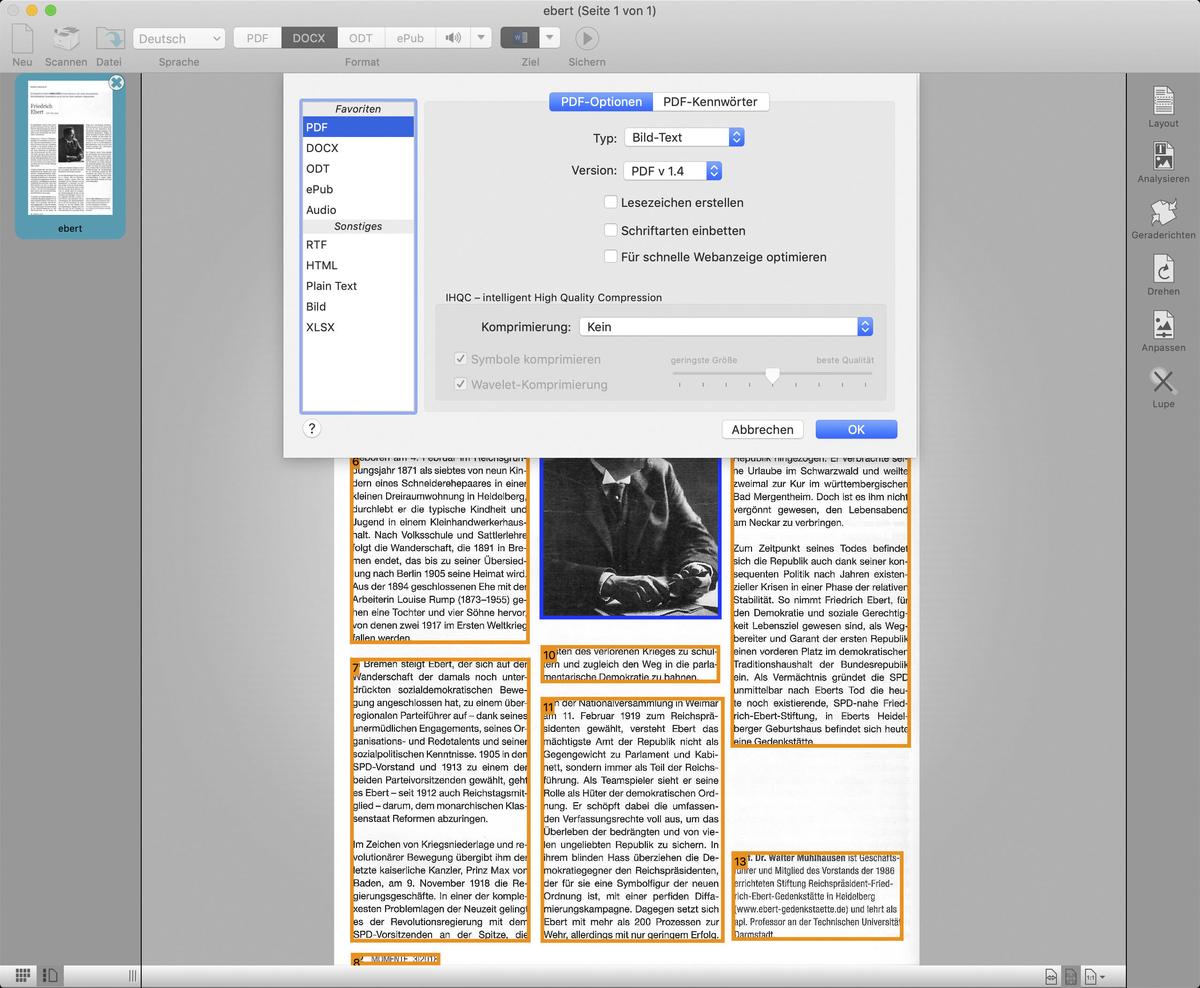
Task: Choose ODT format in toolbar
Action: pos(360,38)
